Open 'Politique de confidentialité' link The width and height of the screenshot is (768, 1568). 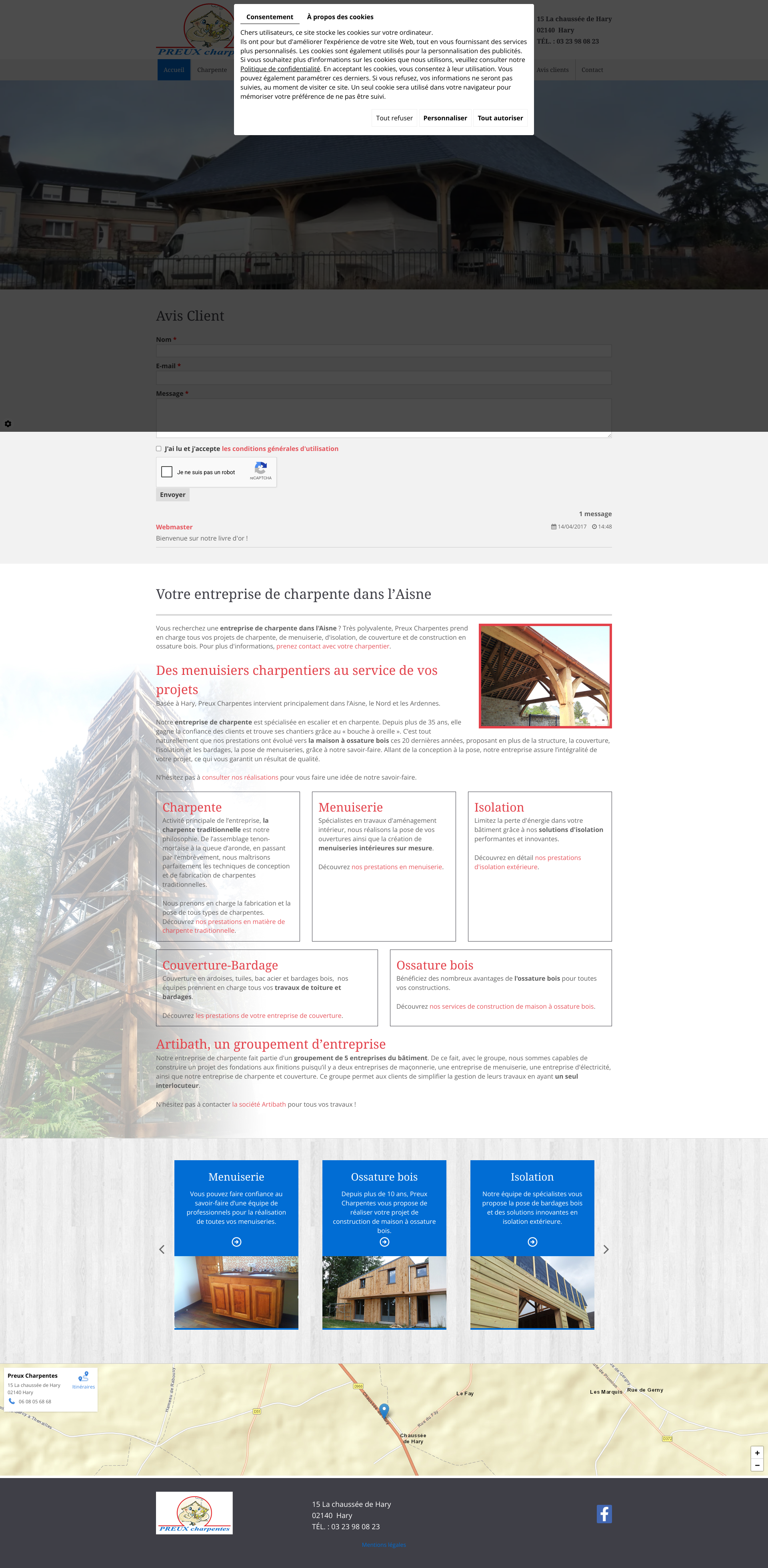tap(280, 69)
